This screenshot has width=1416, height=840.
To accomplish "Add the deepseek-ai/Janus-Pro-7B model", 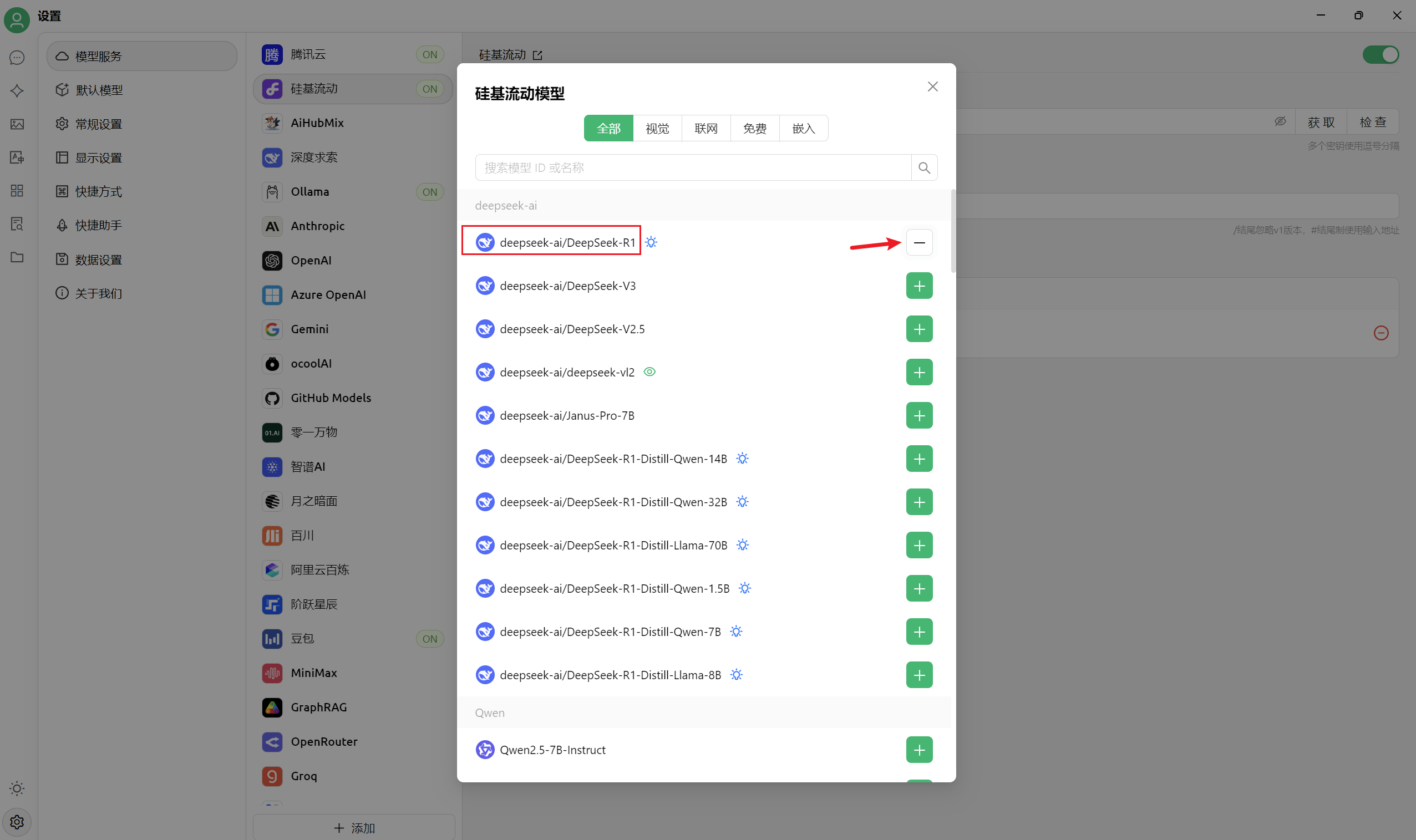I will click(x=919, y=415).
